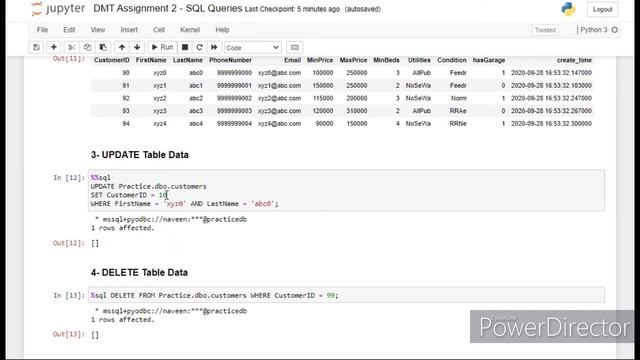Click the 'Python 3' kernel name
640x360 pixels.
[x=593, y=30]
